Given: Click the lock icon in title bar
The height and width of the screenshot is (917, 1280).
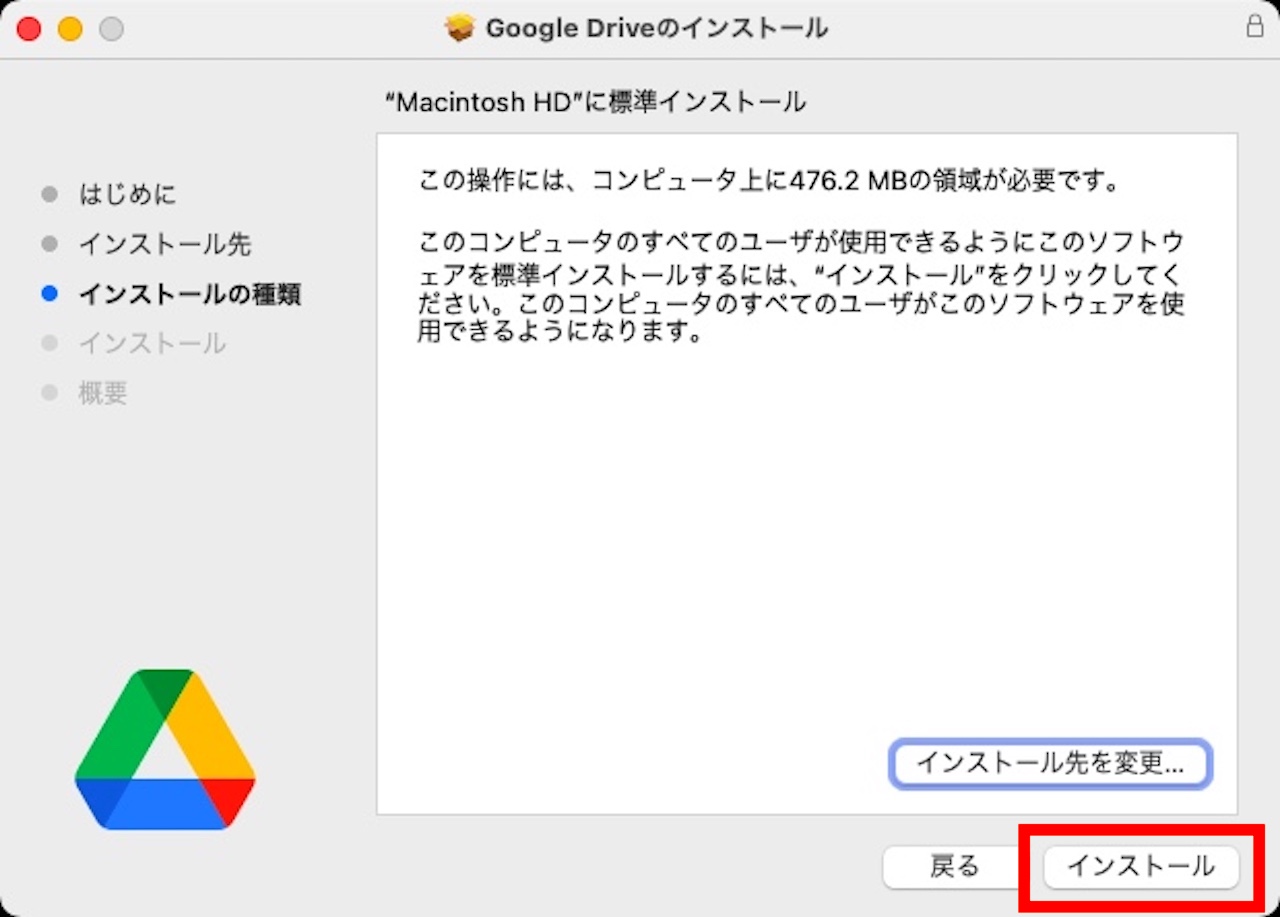Looking at the screenshot, I should (1254, 27).
